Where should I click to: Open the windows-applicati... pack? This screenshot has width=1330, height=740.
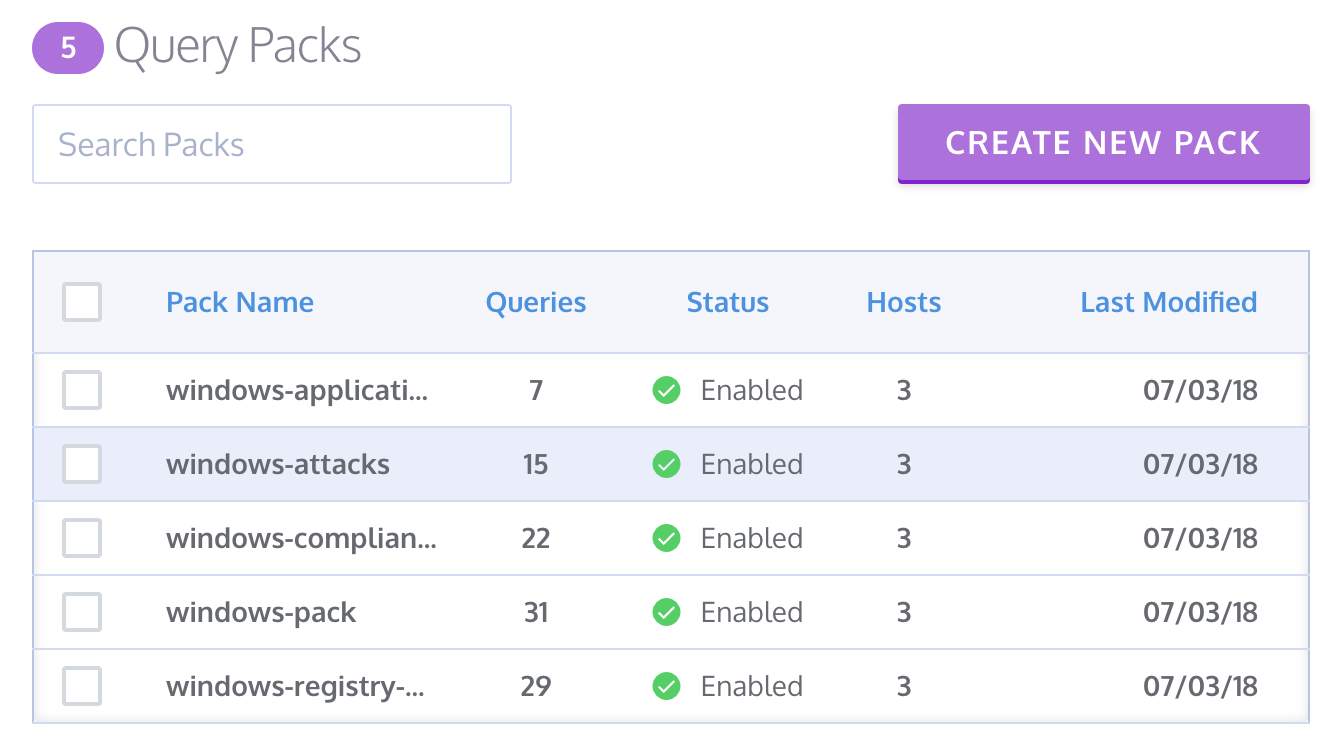297,390
